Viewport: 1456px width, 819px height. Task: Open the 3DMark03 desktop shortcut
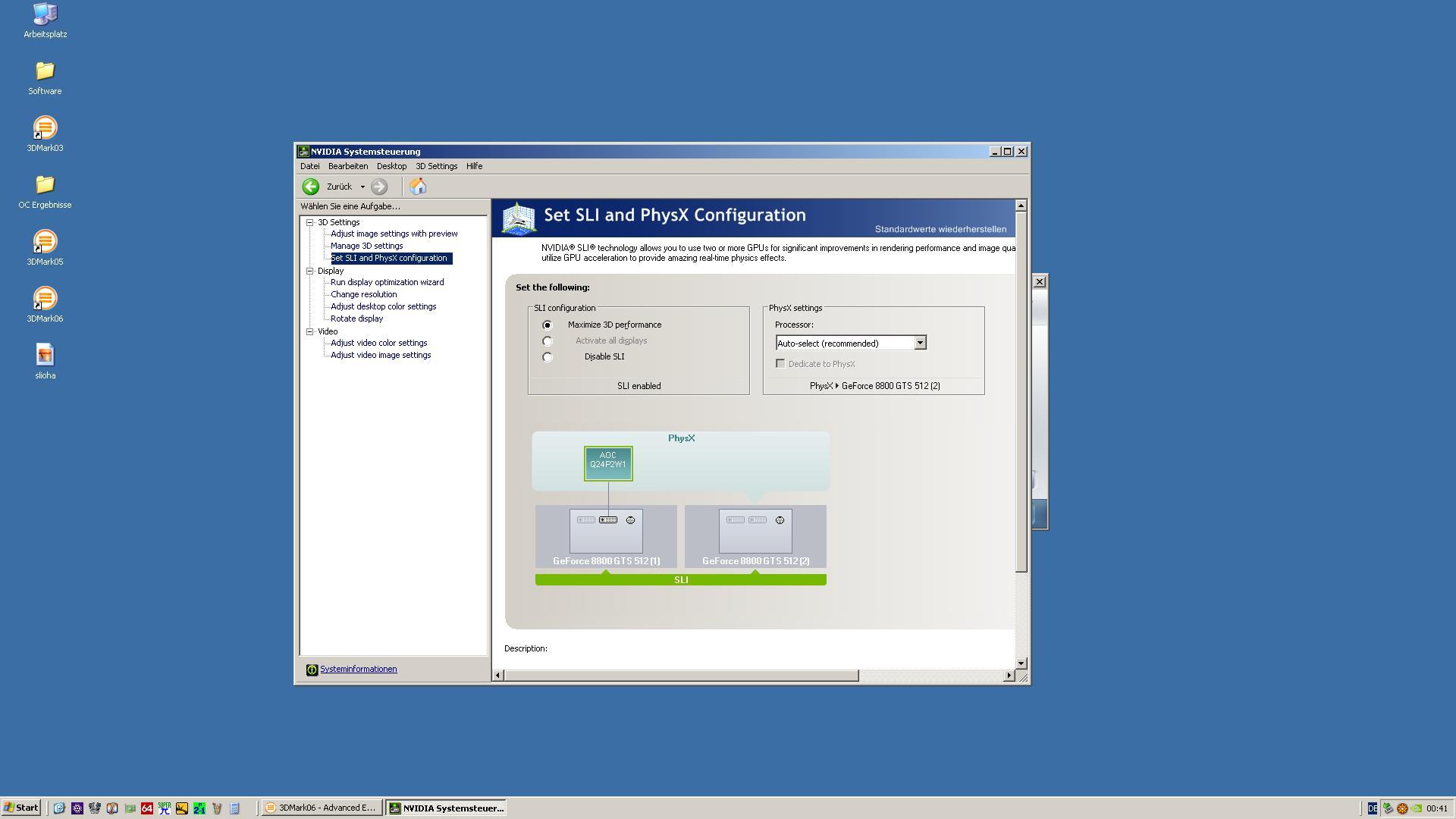point(45,128)
